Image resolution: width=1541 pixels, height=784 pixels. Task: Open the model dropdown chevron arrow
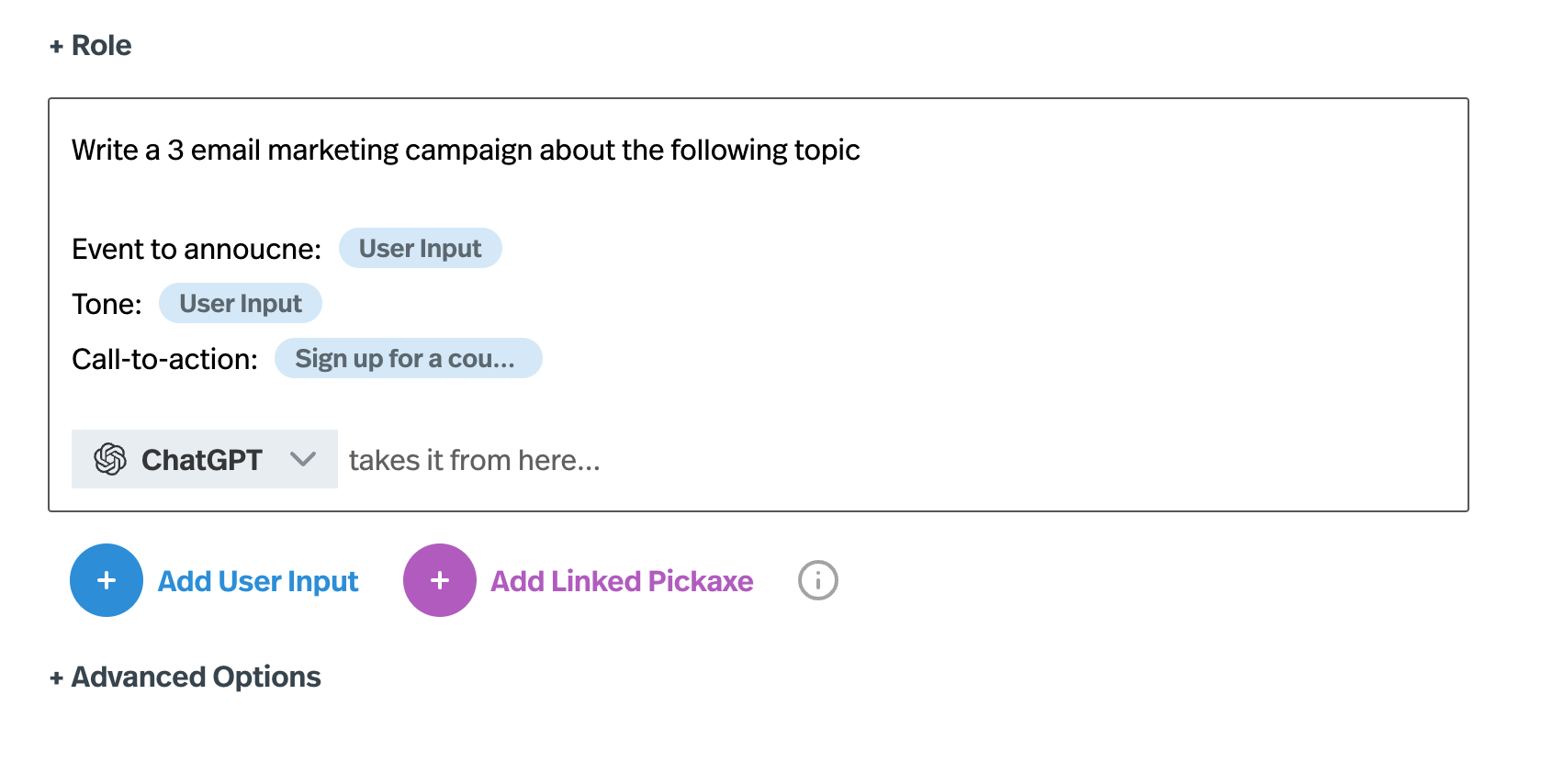[303, 459]
